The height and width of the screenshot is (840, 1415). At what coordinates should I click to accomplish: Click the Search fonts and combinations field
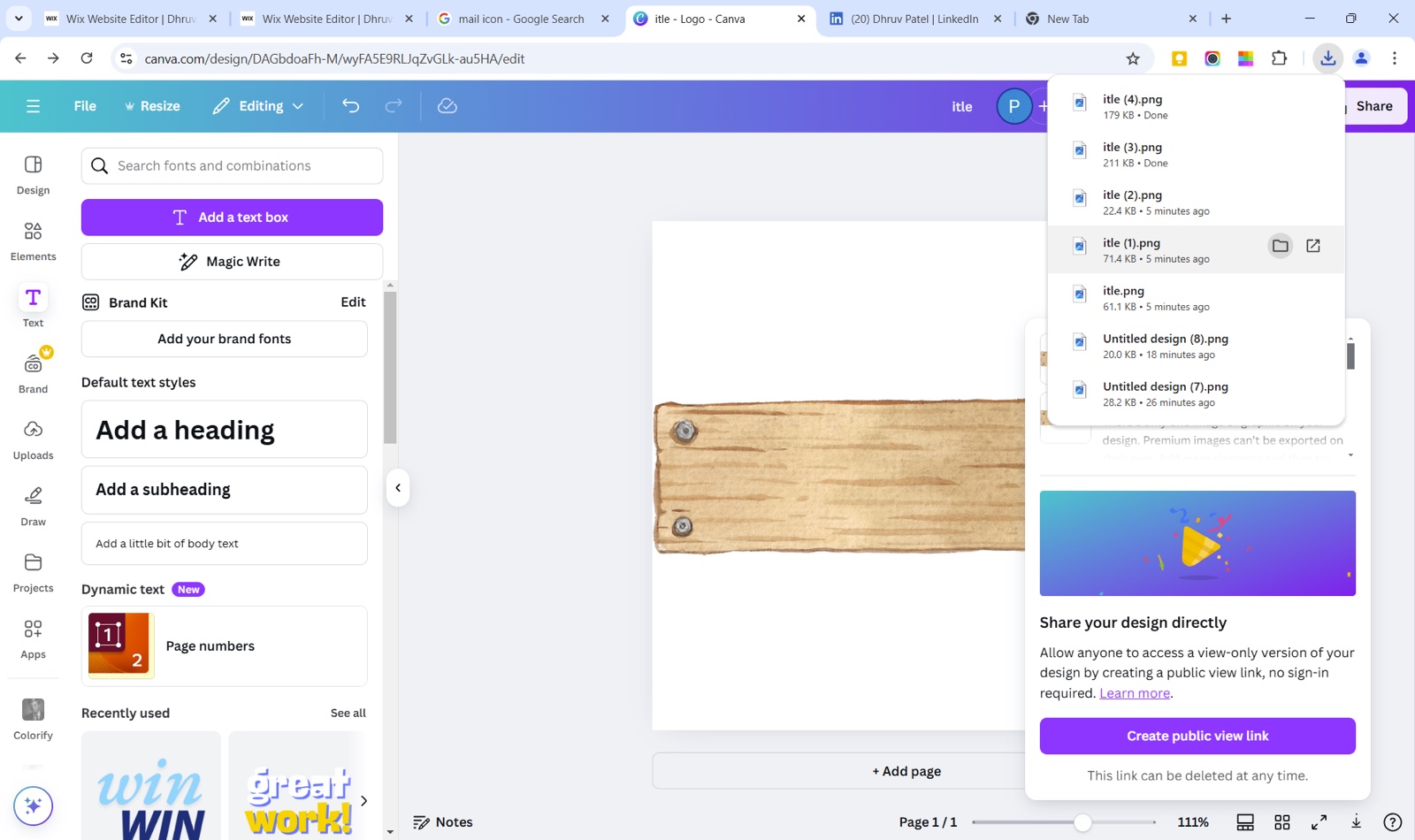[232, 166]
